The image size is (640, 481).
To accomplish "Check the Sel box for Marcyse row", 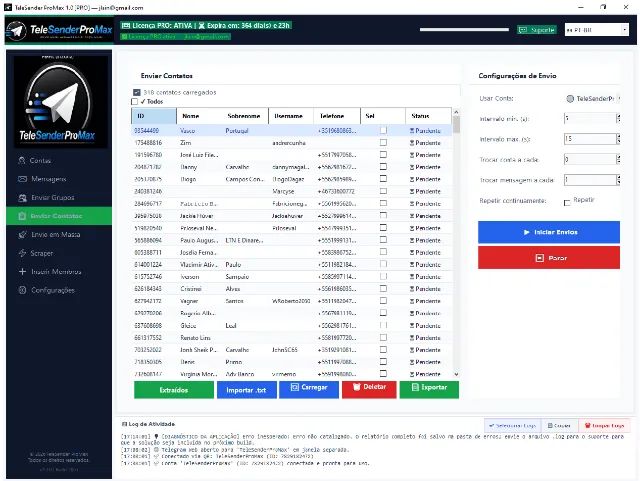I will click(383, 191).
